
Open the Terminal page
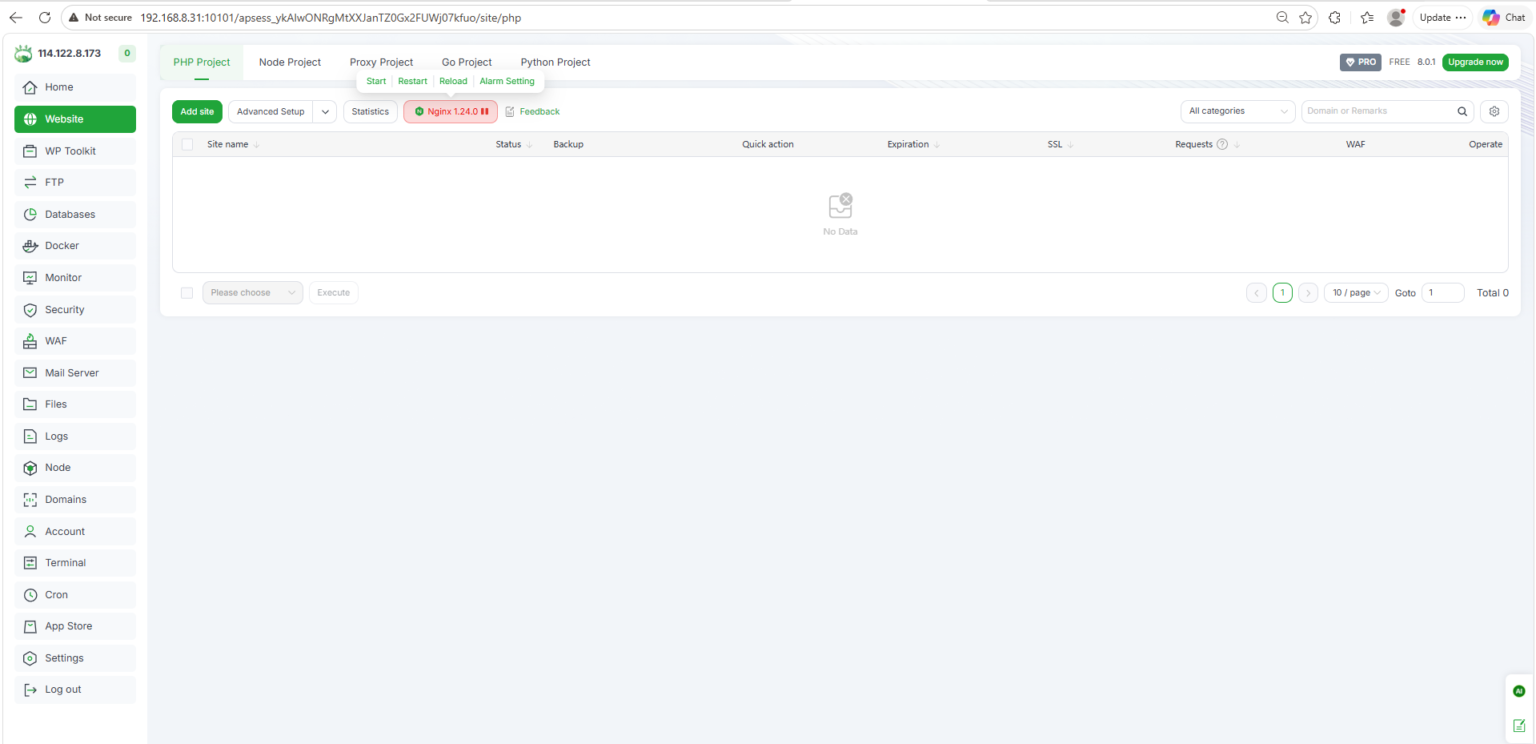75,563
